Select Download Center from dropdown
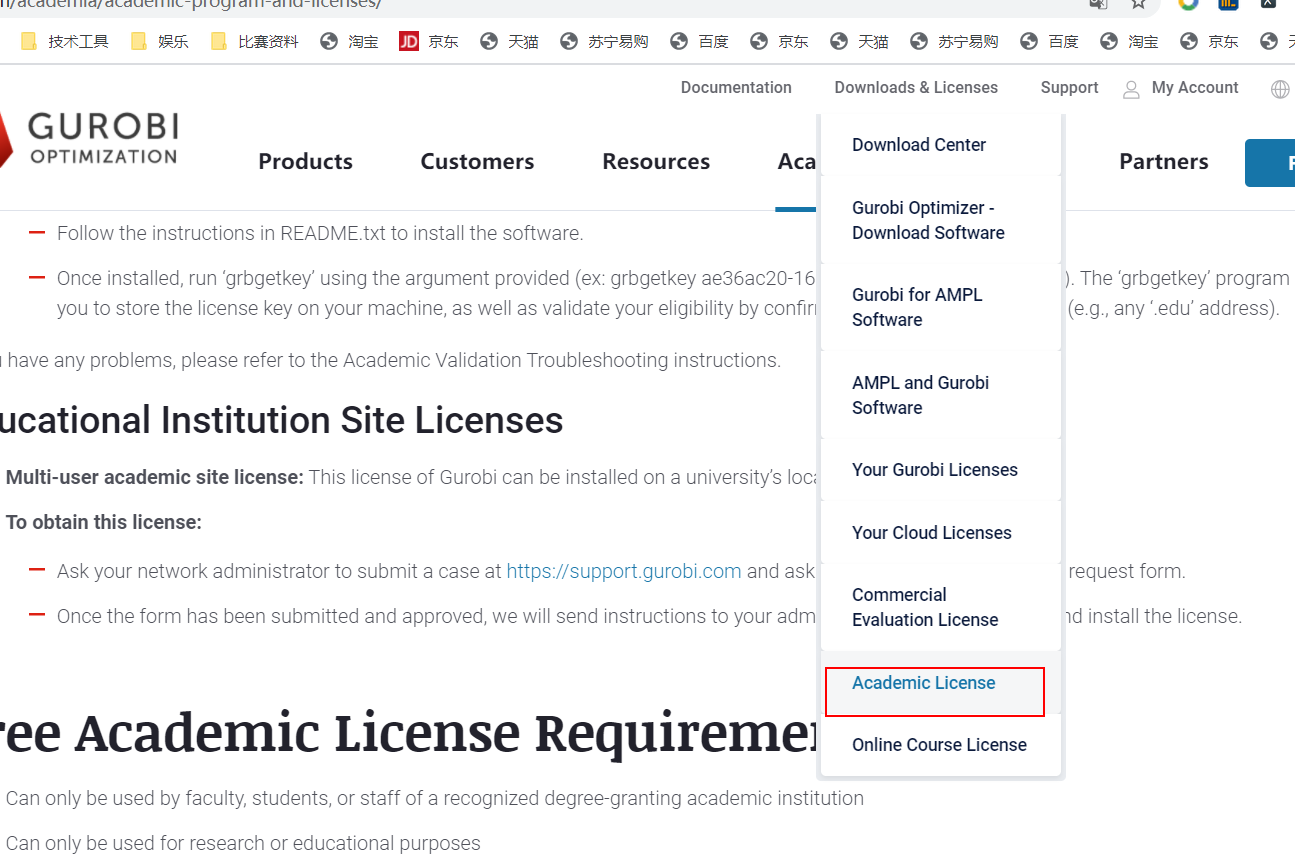Viewport: 1295px width, 856px height. (x=940, y=145)
